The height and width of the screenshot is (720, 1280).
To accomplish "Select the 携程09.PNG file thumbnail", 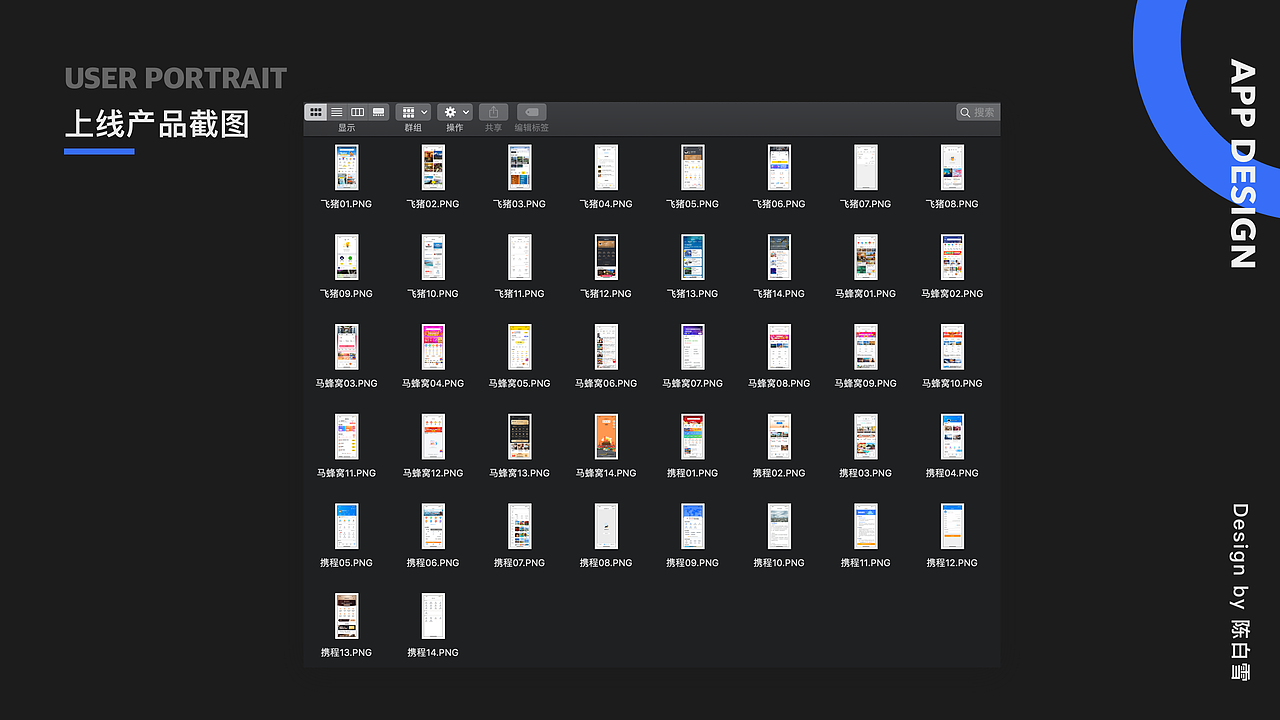I will tap(693, 526).
